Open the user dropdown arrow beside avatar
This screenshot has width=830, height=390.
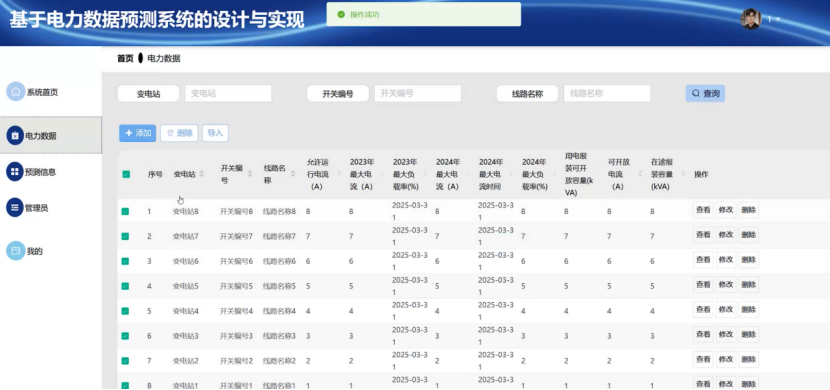(x=778, y=20)
